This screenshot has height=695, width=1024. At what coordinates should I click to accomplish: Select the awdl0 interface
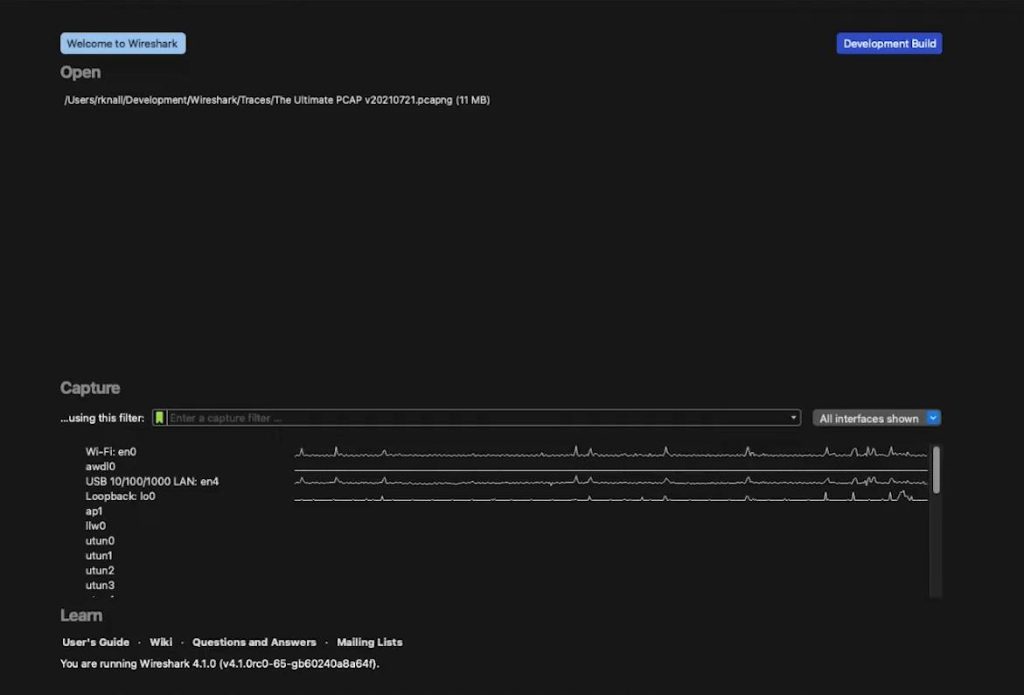(x=100, y=466)
